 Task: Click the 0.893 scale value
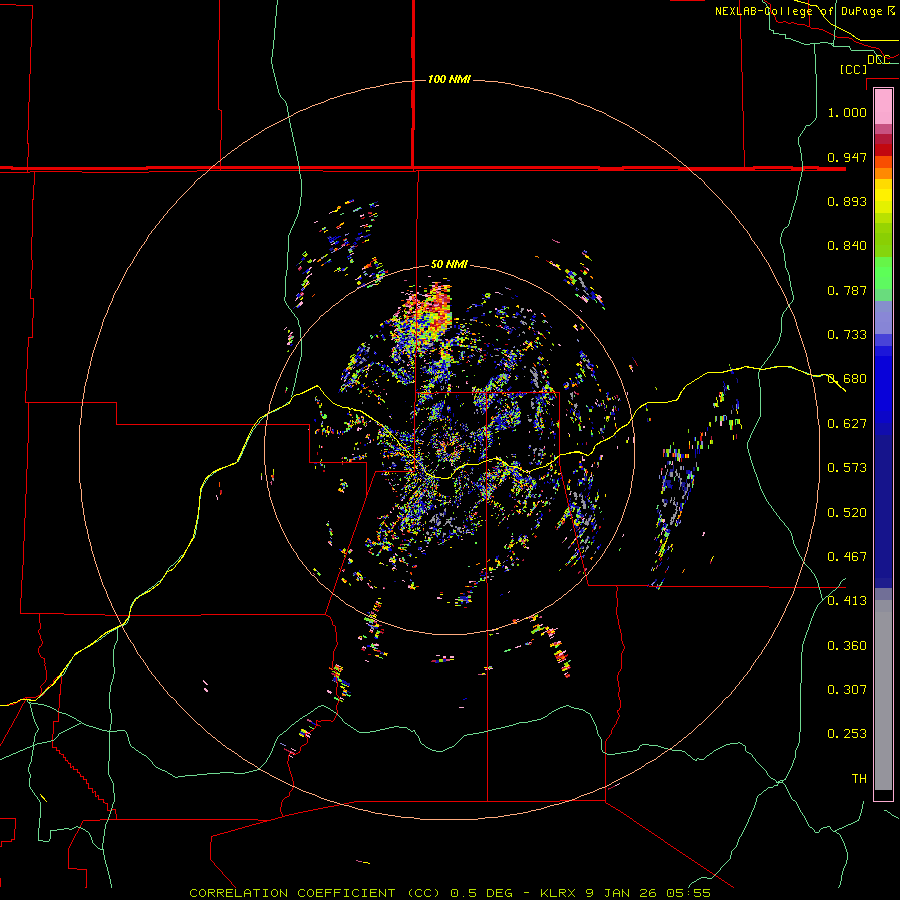[x=847, y=201]
